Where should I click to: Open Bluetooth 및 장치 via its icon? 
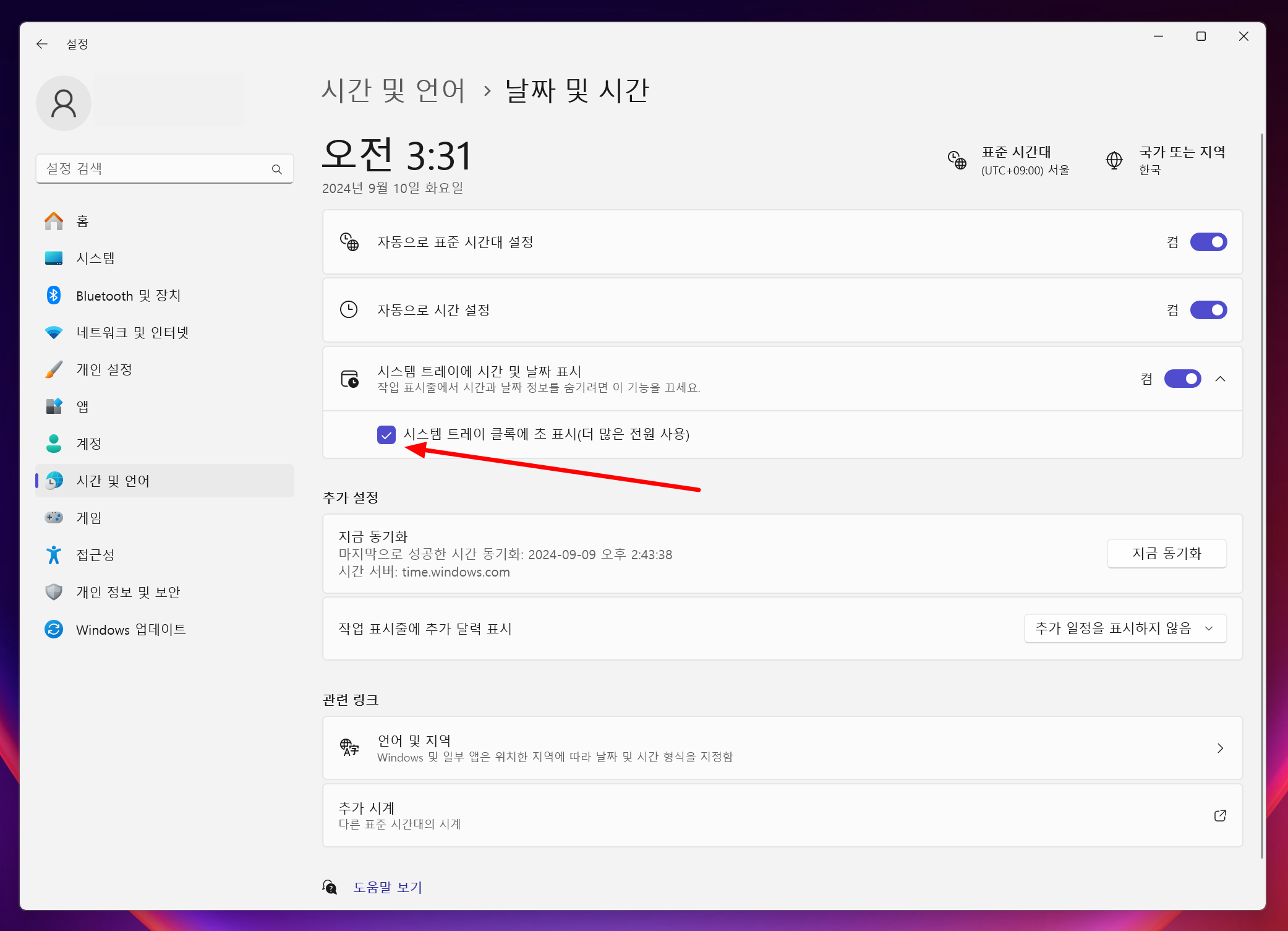pyautogui.click(x=54, y=295)
